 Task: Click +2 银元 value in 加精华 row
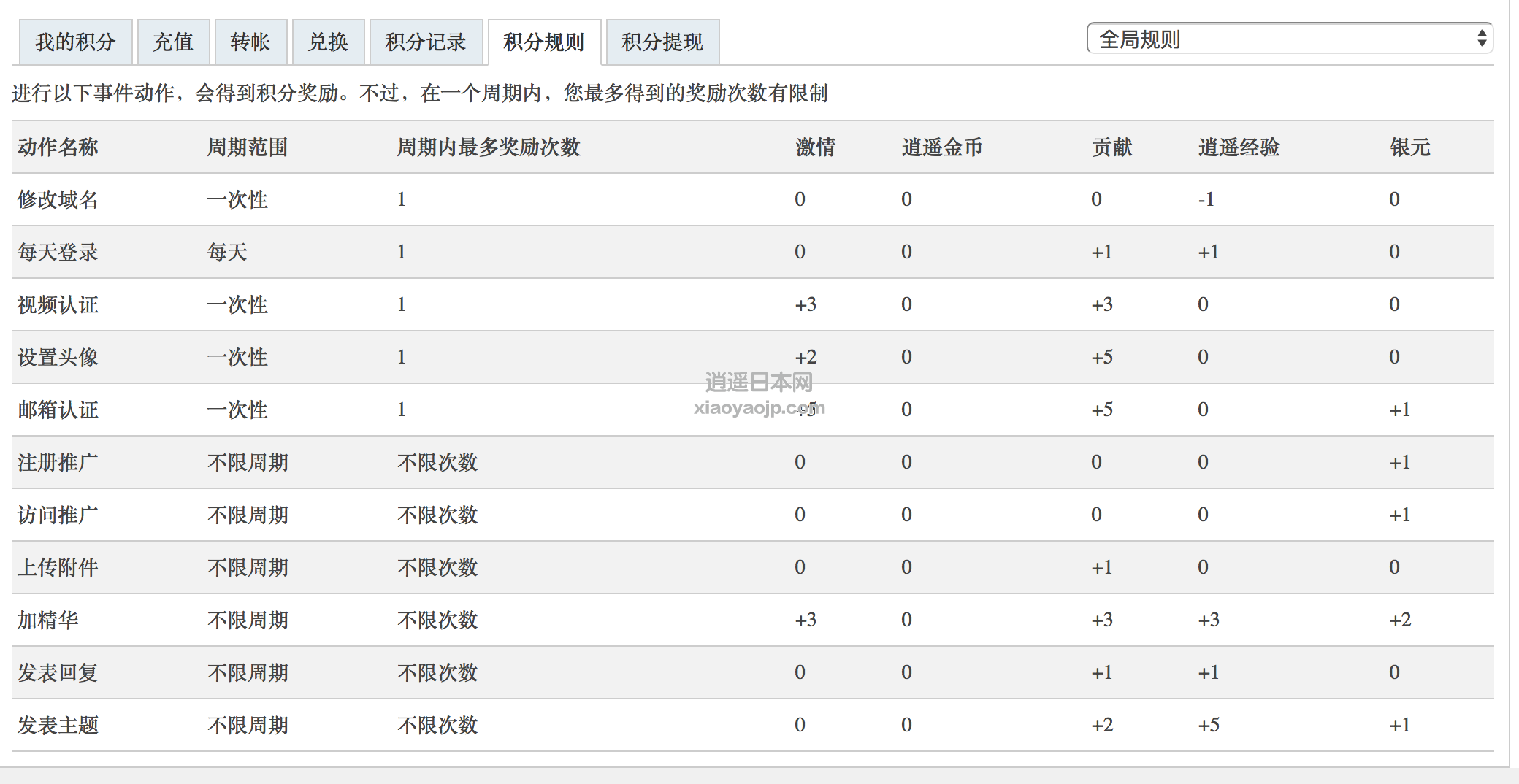click(x=1400, y=620)
